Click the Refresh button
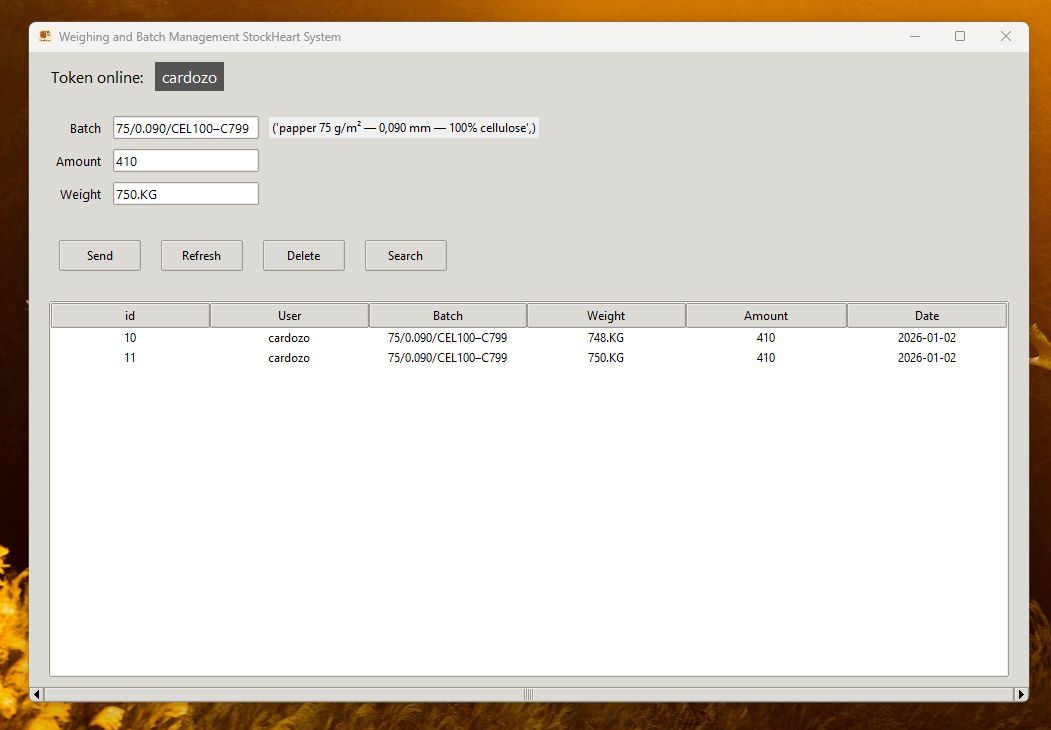The width and height of the screenshot is (1051, 730). tap(201, 256)
